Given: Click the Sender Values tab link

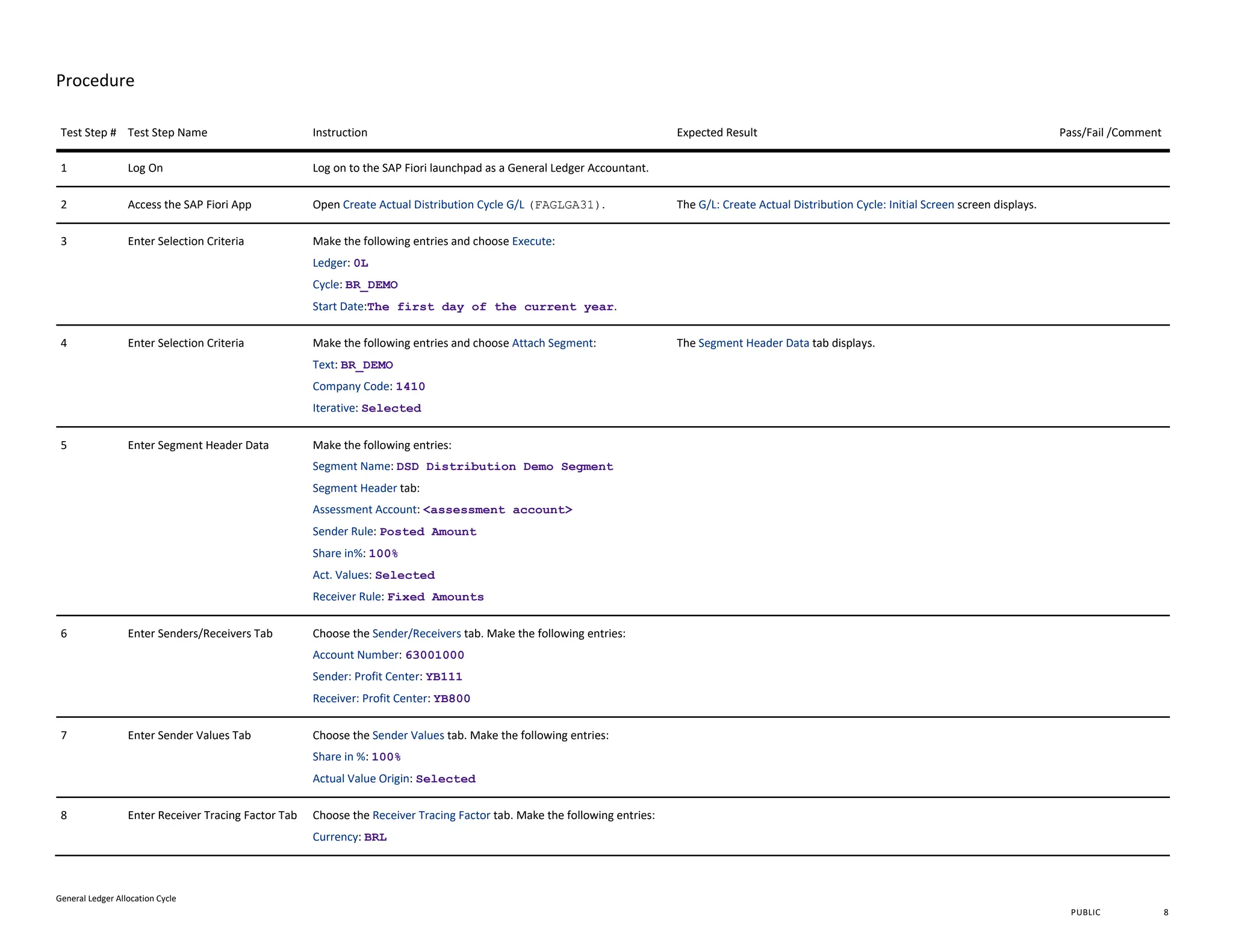Looking at the screenshot, I should coord(408,735).
